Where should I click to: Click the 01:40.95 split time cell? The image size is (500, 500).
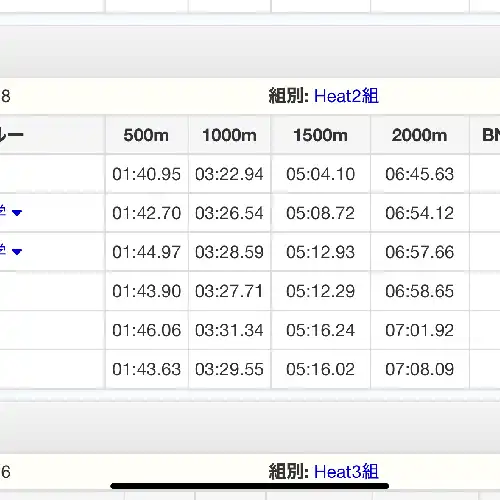point(146,174)
